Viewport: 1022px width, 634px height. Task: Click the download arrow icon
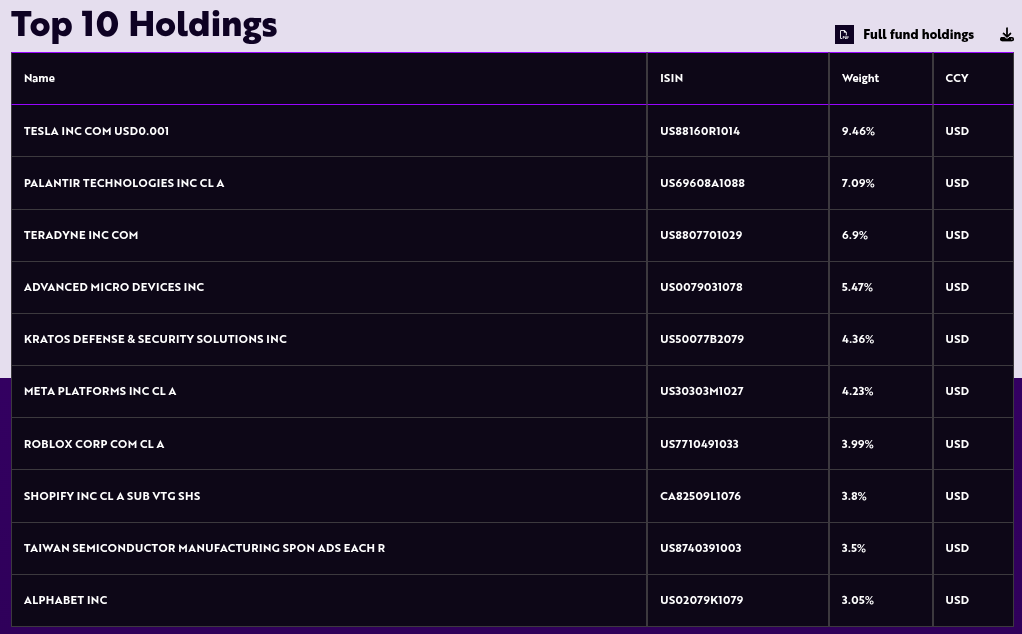tap(1006, 35)
